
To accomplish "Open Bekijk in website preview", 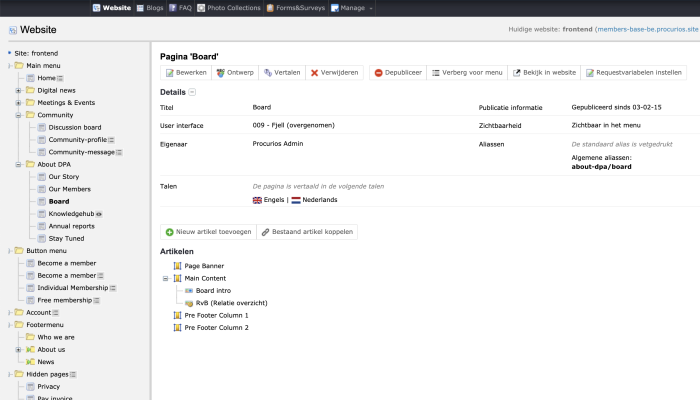I will (545, 73).
